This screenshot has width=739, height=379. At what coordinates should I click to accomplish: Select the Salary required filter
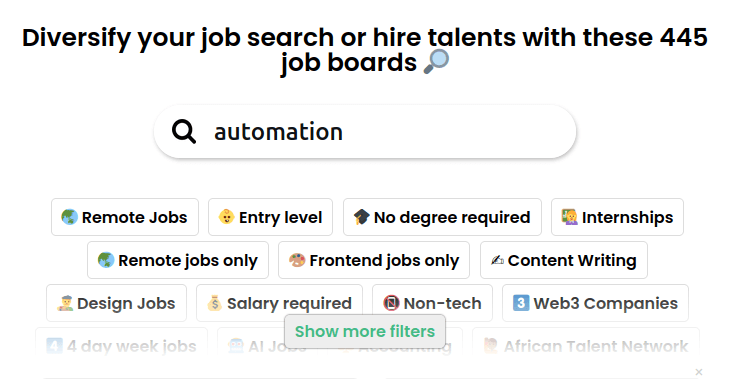coord(279,303)
